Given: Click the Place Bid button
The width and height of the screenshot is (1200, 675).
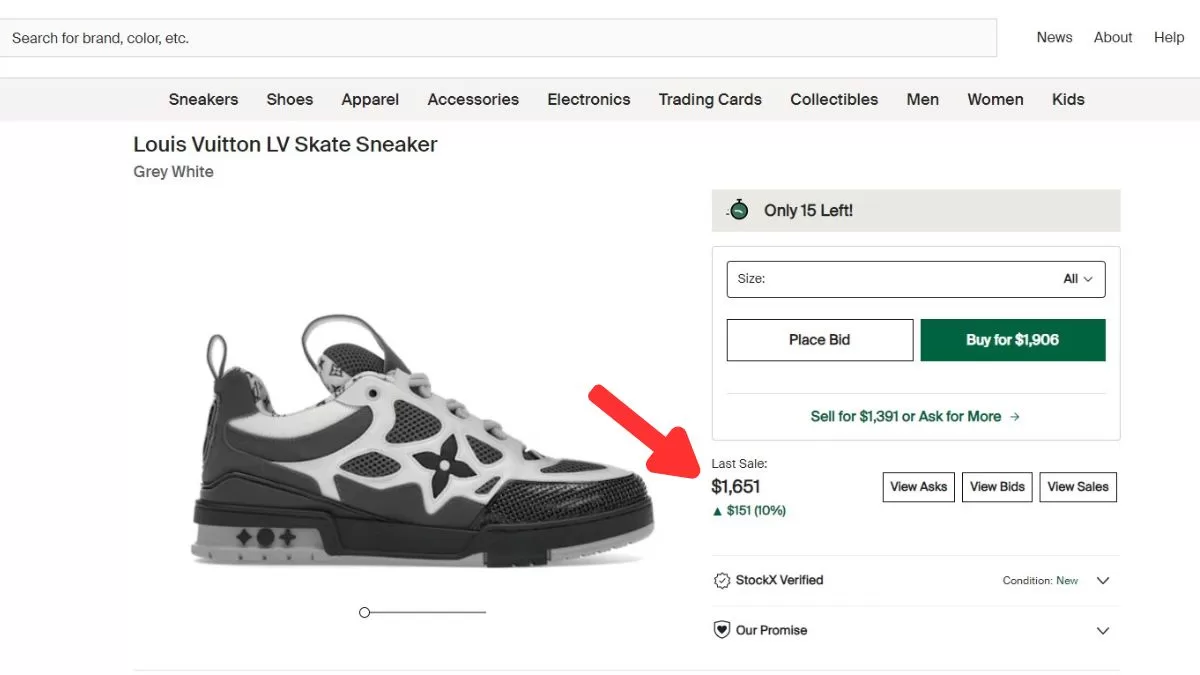Looking at the screenshot, I should coord(819,340).
